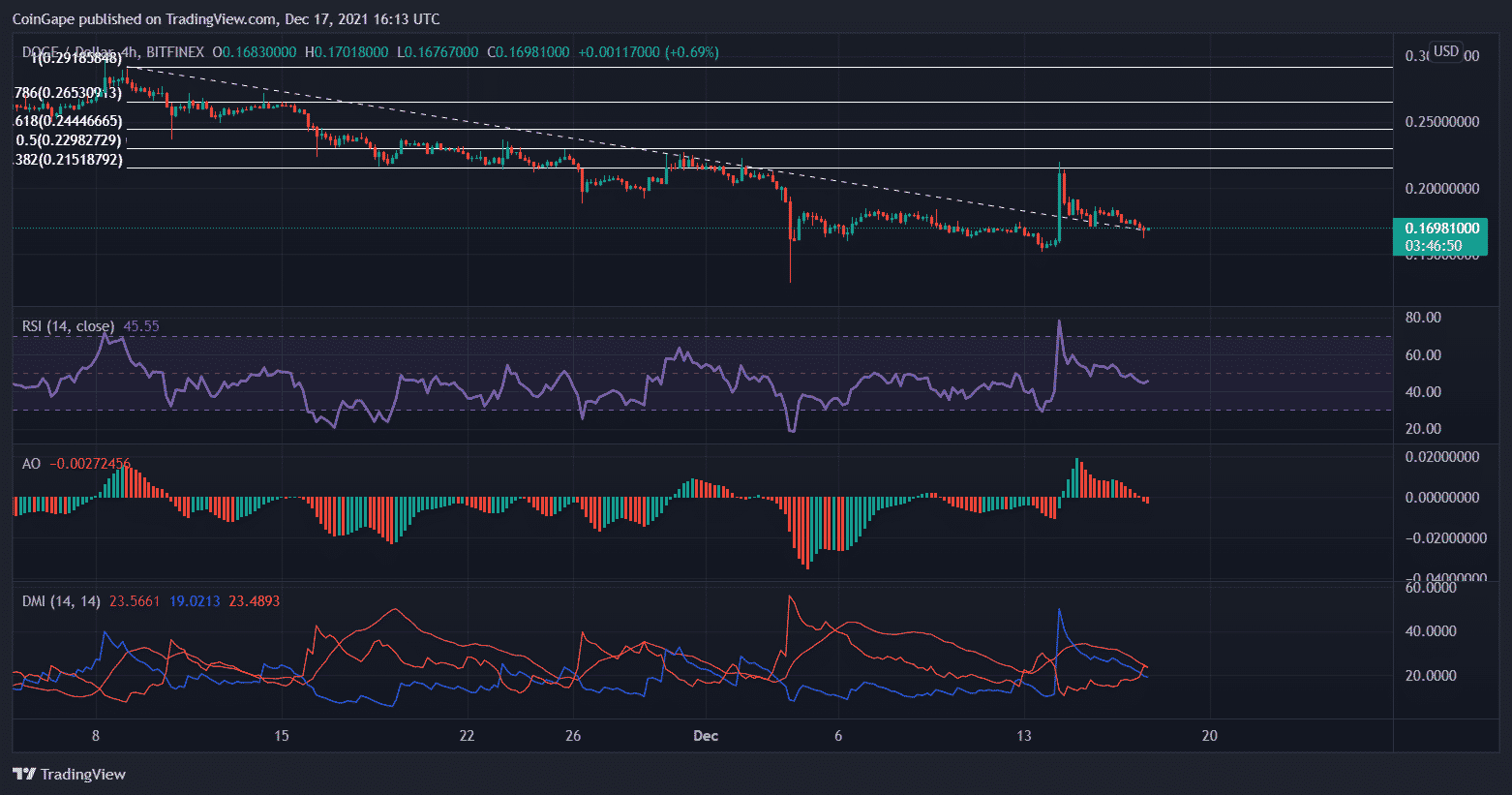The image size is (1512, 795).
Task: Click the Fibonacci 0.786 level label
Action: point(68,93)
